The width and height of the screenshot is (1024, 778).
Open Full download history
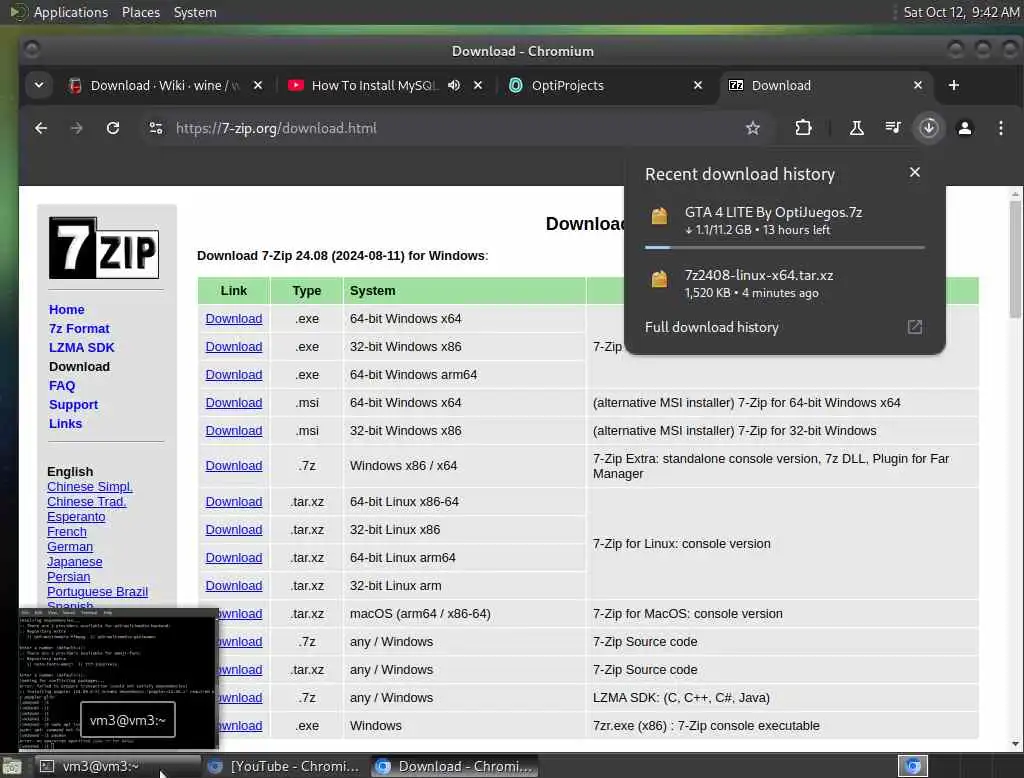(712, 327)
